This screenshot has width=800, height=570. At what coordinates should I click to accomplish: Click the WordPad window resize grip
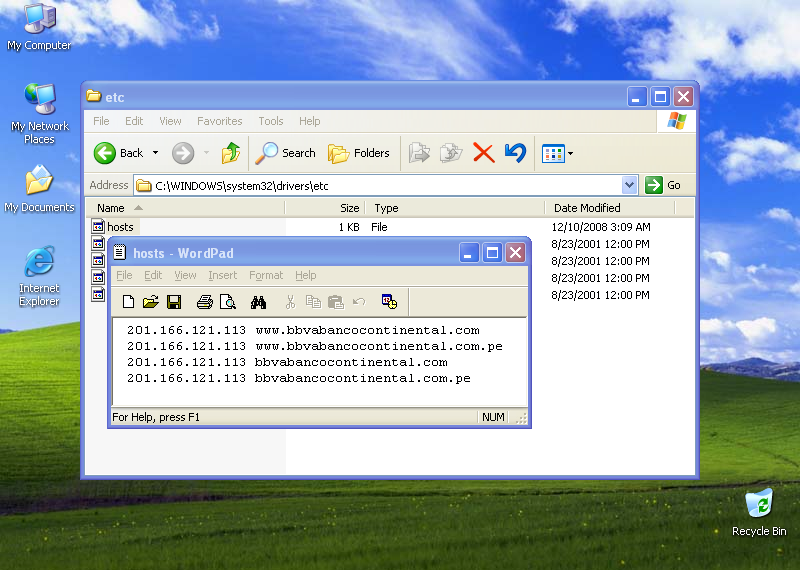point(521,418)
